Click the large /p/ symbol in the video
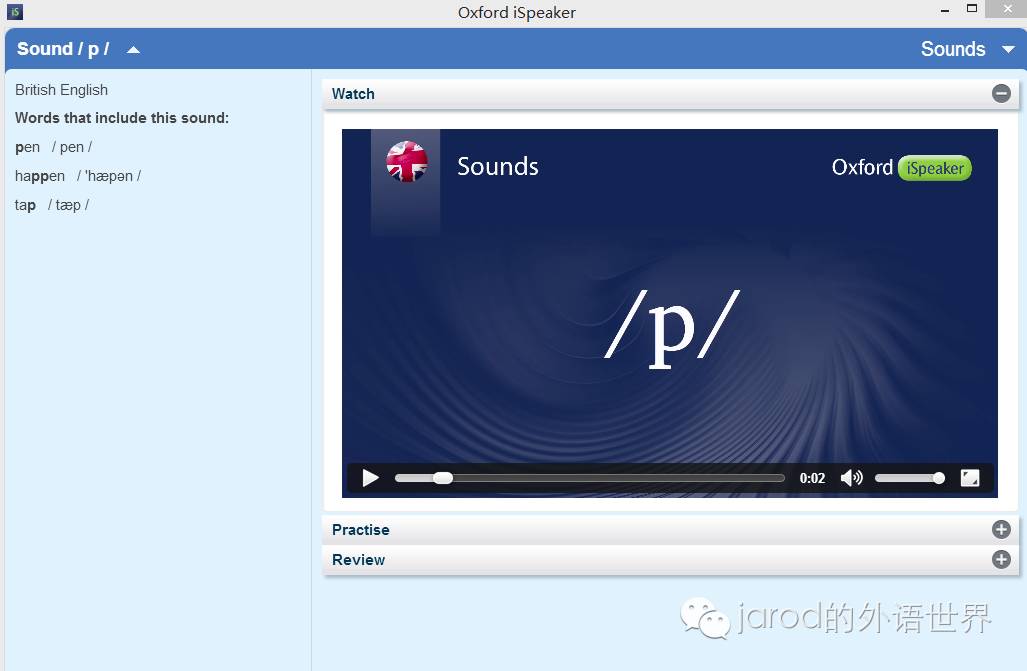The height and width of the screenshot is (671, 1027). pos(672,328)
